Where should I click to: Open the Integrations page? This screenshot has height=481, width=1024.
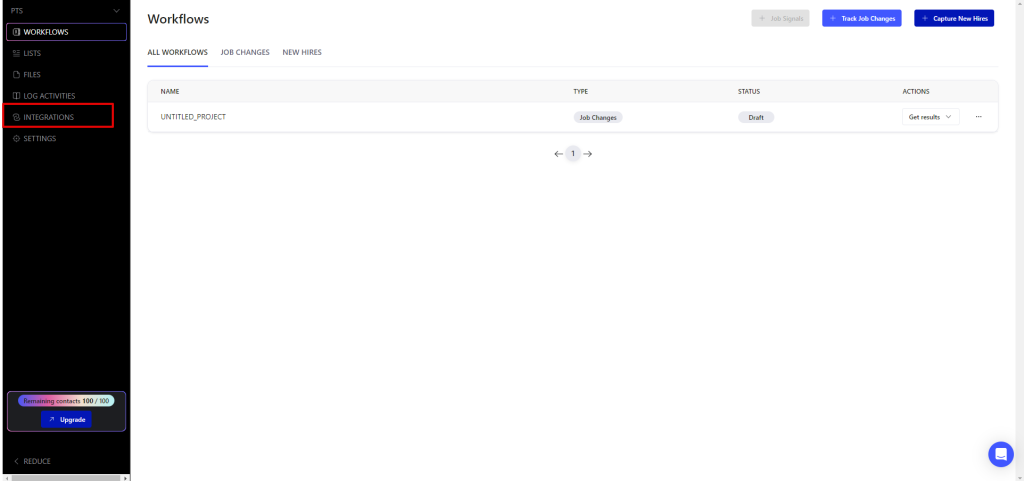[x=48, y=117]
